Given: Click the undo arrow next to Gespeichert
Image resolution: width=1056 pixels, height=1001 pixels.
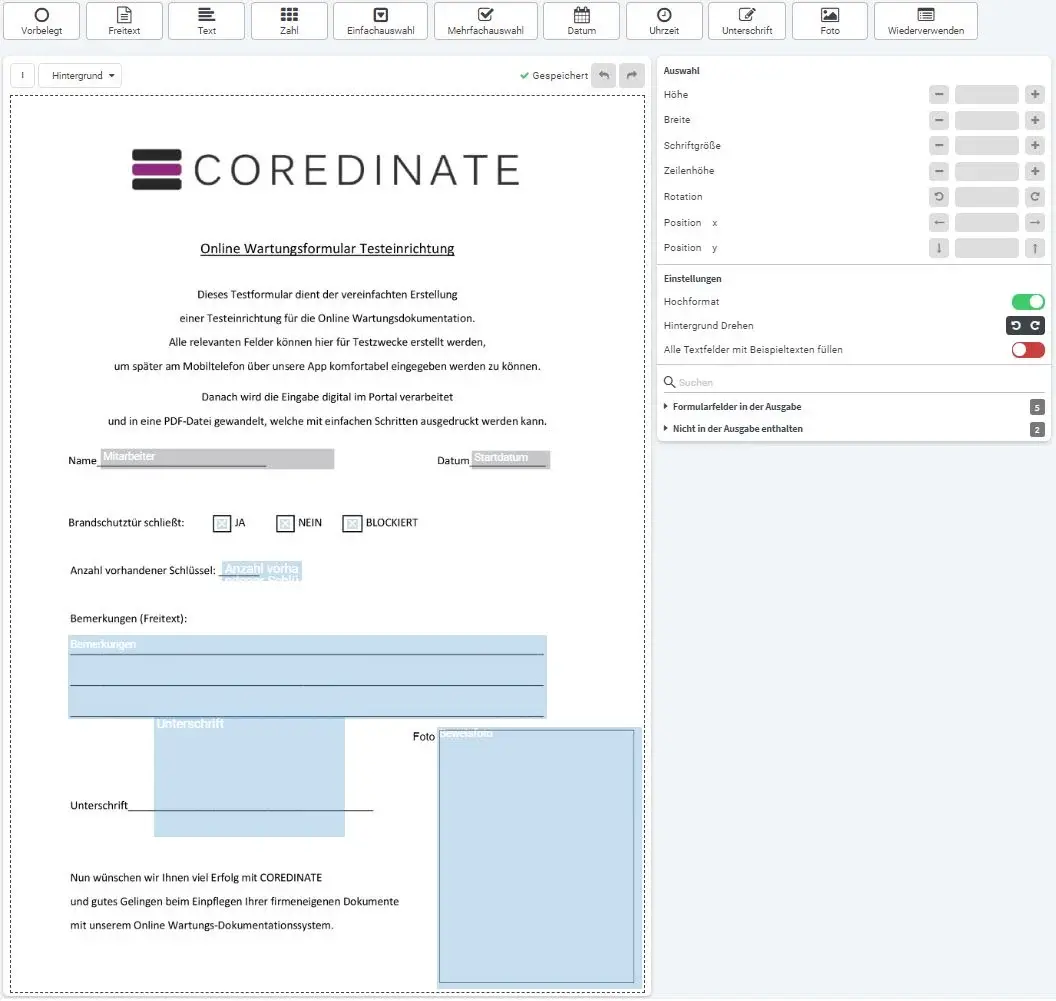Looking at the screenshot, I should pos(603,76).
